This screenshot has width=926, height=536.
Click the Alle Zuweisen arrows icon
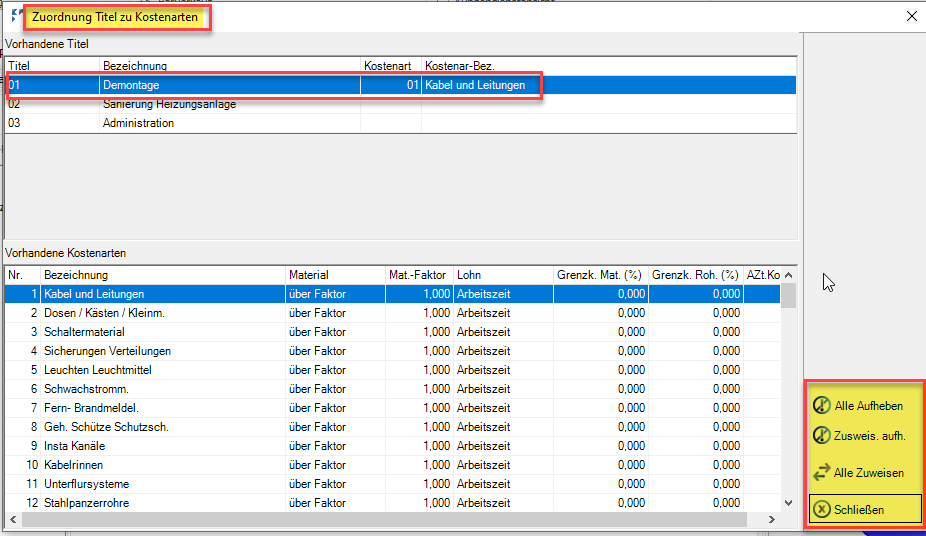[x=822, y=473]
